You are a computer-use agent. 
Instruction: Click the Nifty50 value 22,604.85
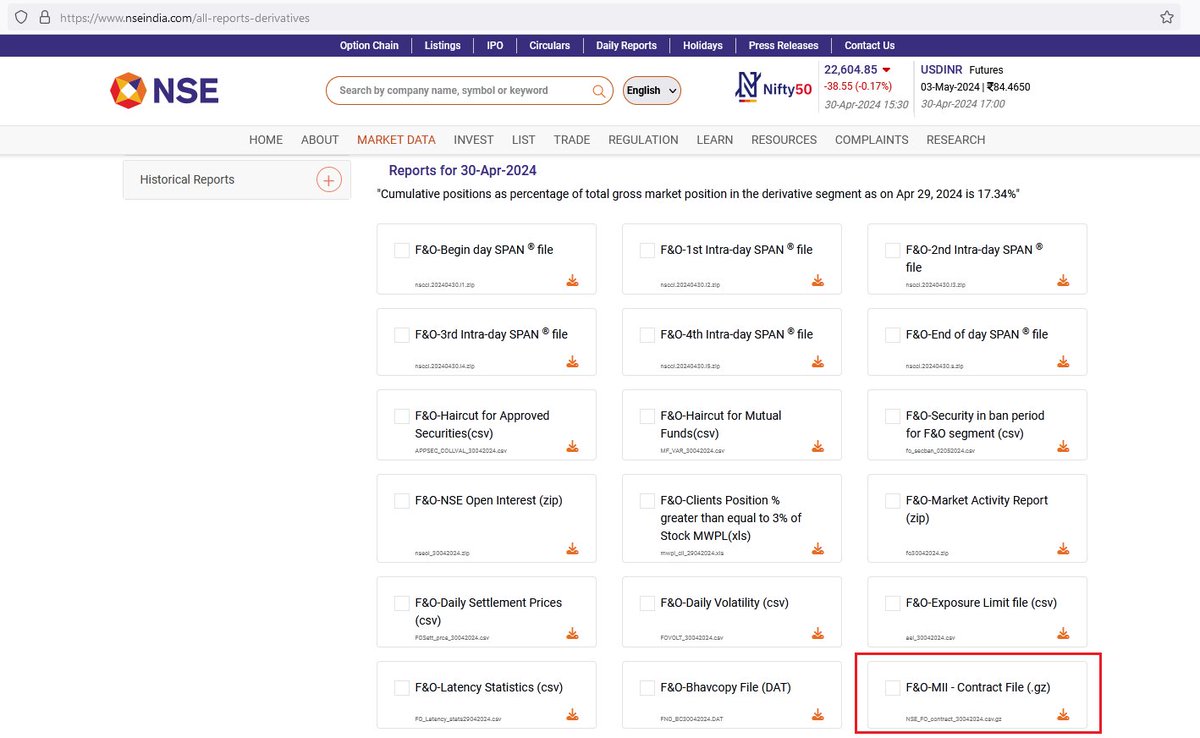pos(851,70)
